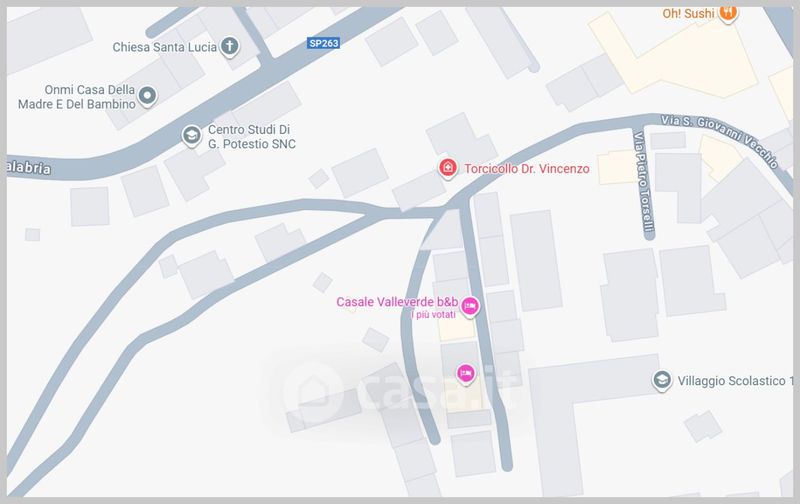Click the Oh! Sushi restaurant pin
Viewport: 800px width, 504px height.
(728, 12)
